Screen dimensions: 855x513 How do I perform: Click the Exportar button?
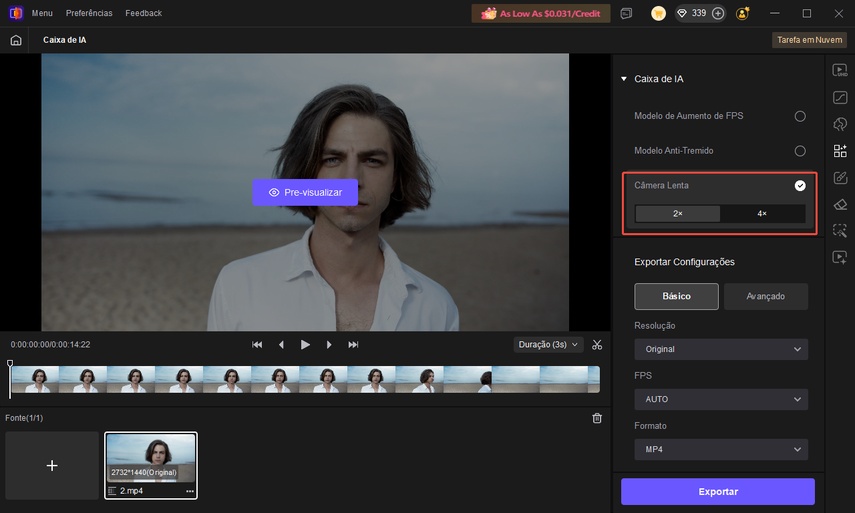(718, 492)
